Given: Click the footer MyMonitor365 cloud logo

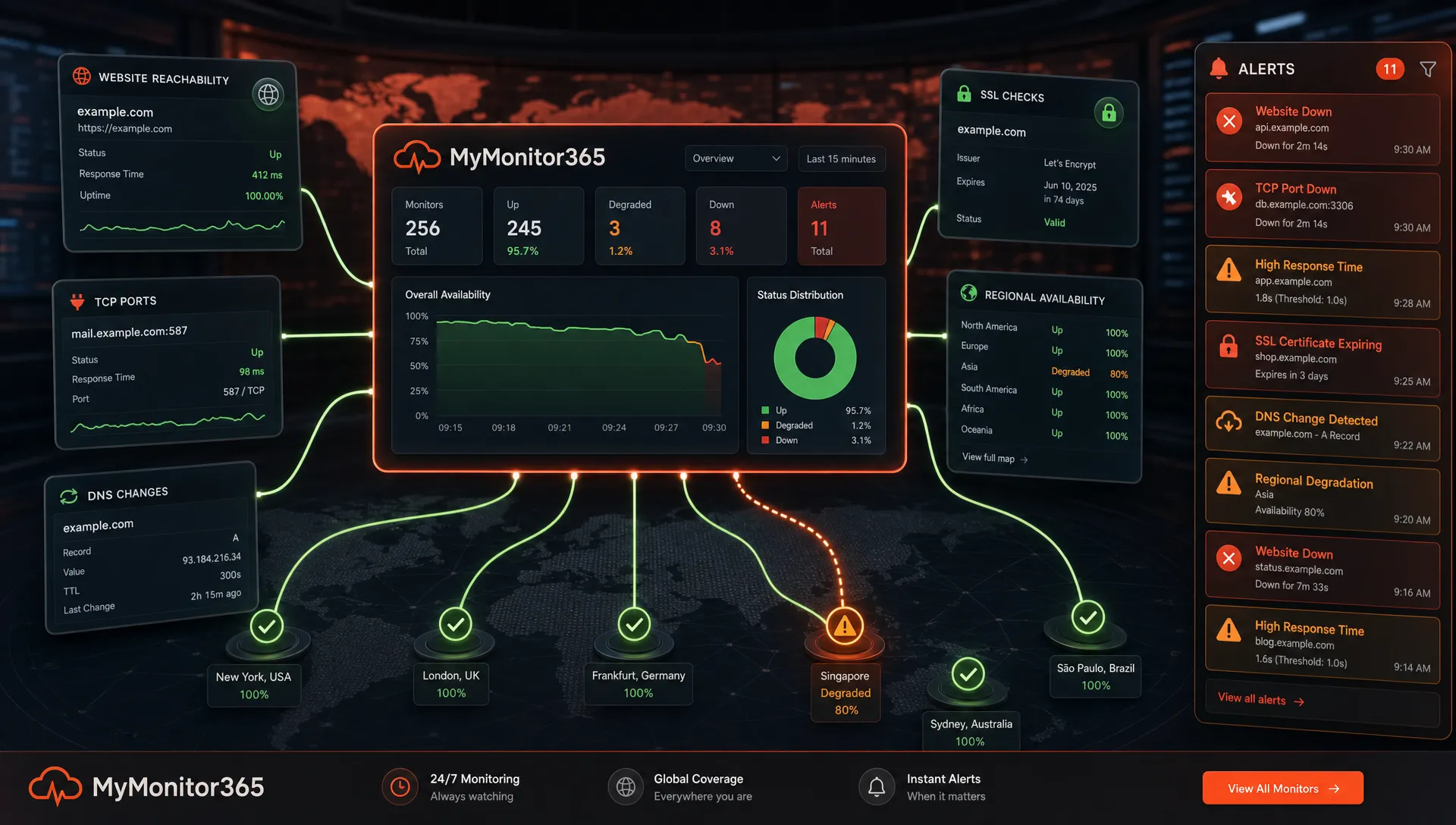Looking at the screenshot, I should click(x=55, y=786).
